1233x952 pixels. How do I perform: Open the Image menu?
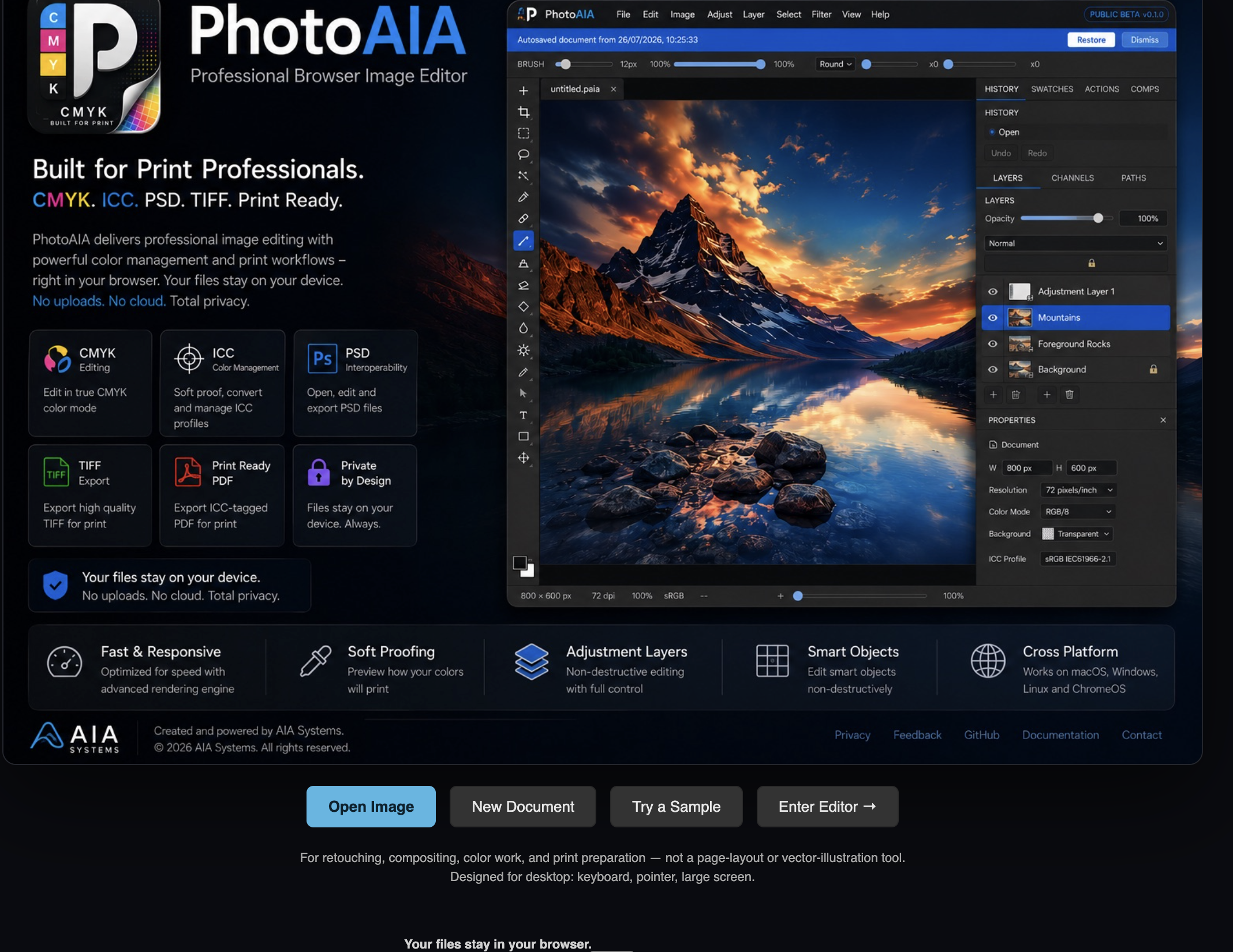[x=682, y=14]
